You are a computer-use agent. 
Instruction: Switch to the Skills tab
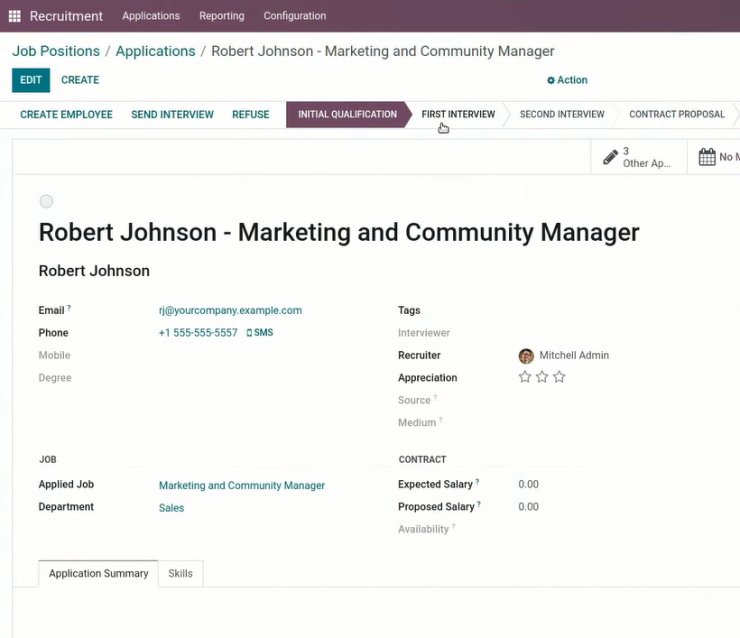[181, 573]
